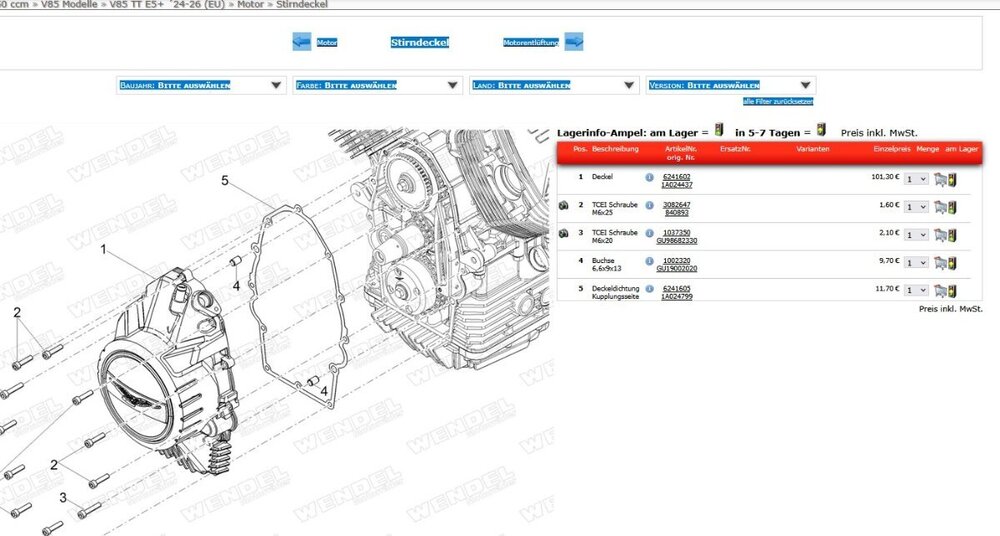Open original number 840893
Screen dimensions: 1000x536
click(677, 212)
